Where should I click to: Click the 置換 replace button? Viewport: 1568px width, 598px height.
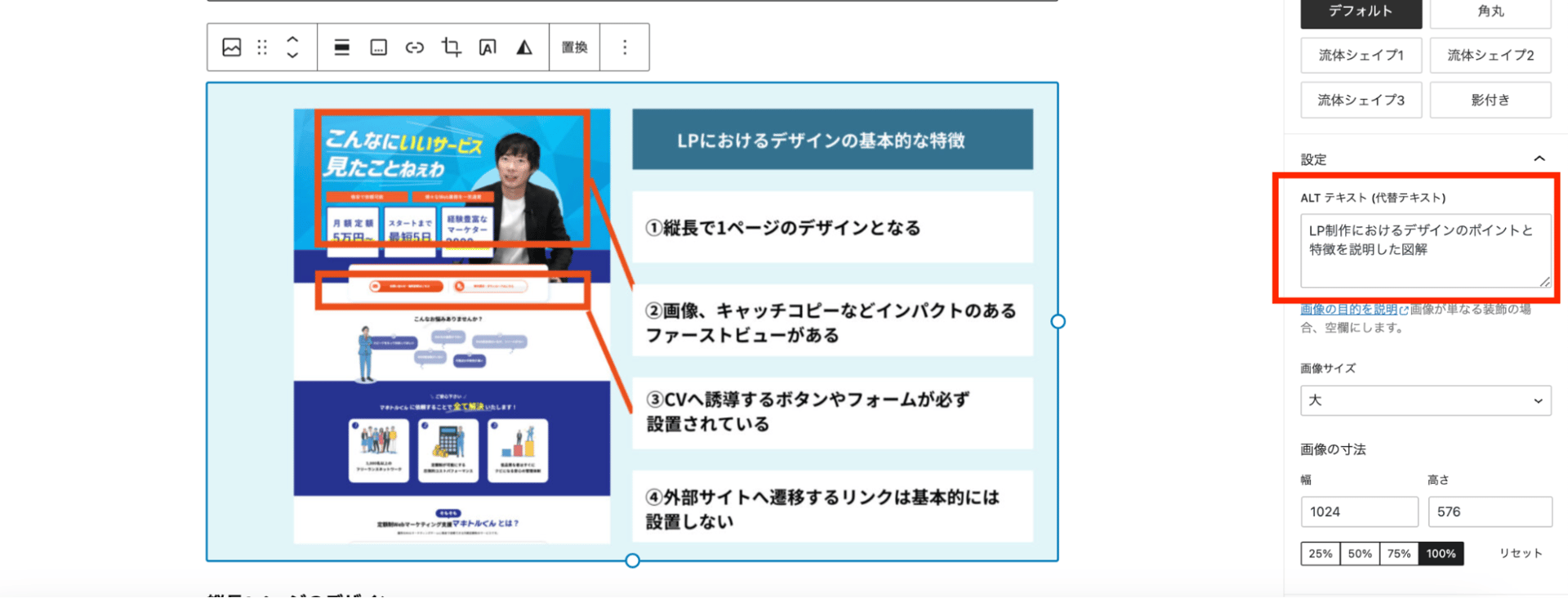coord(574,47)
